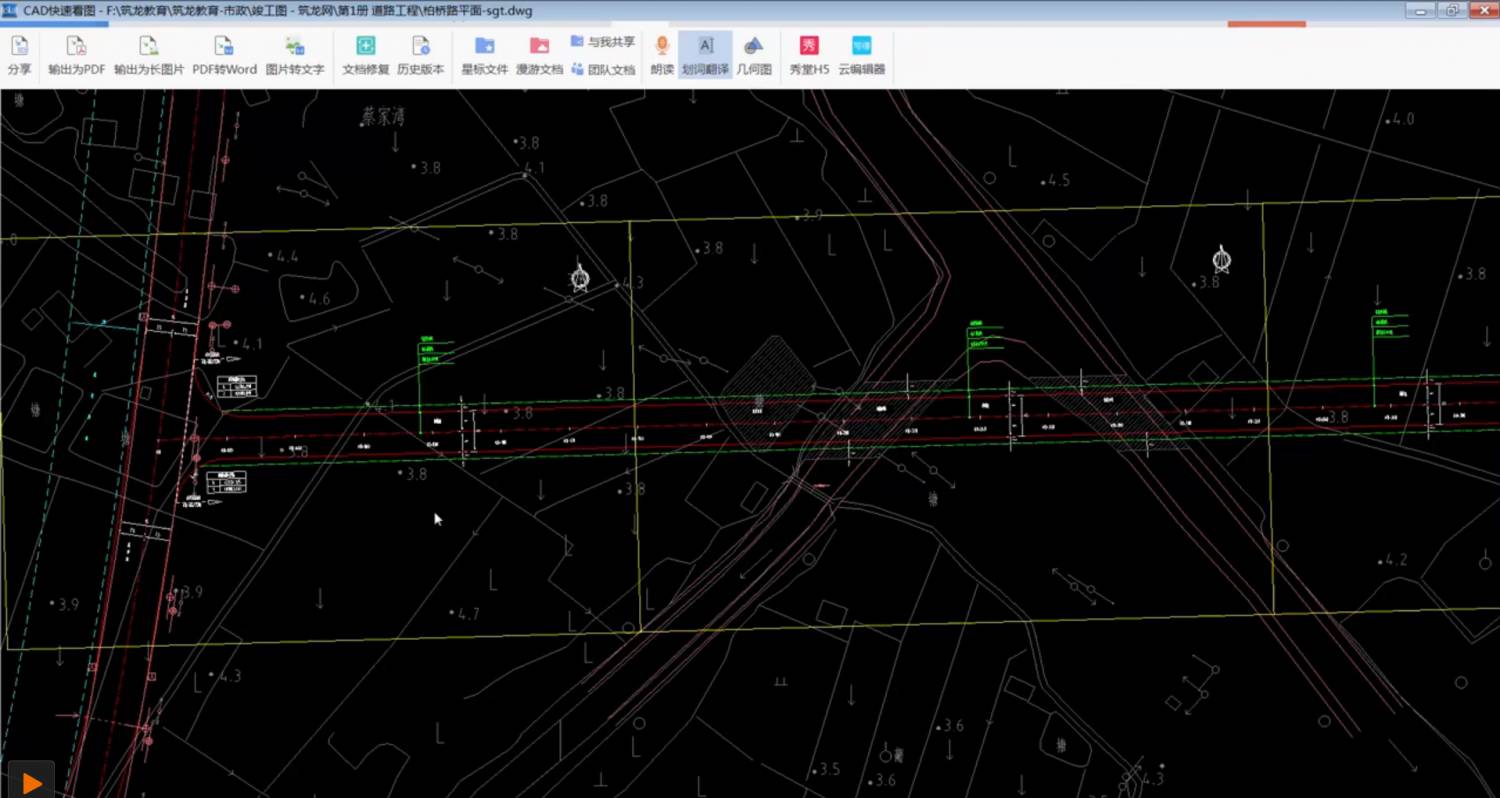Open 历史版本 version history
This screenshot has height=798, width=1500.
pyautogui.click(x=421, y=56)
